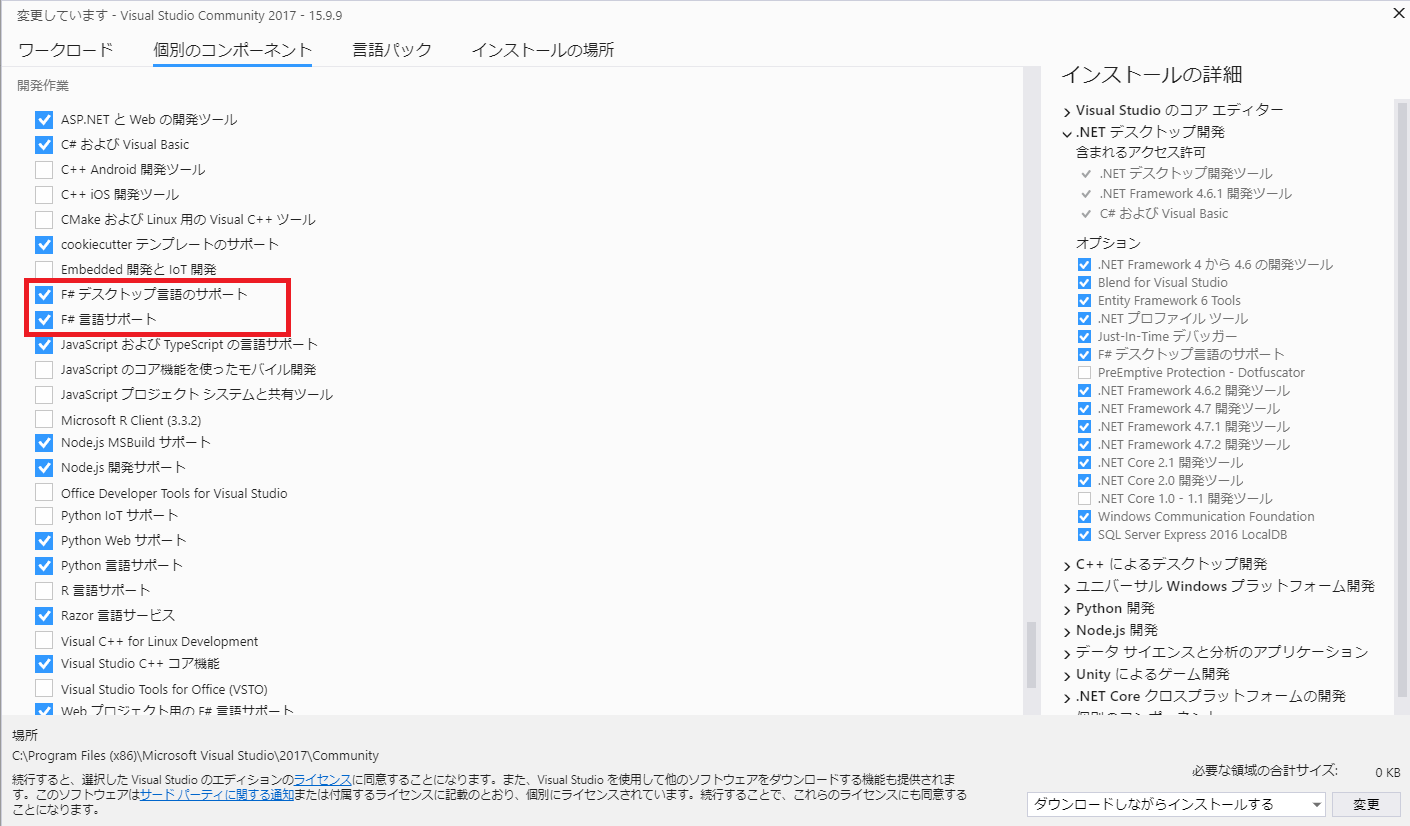
Task: Disable Node.js 開発サポート
Action: tap(44, 467)
